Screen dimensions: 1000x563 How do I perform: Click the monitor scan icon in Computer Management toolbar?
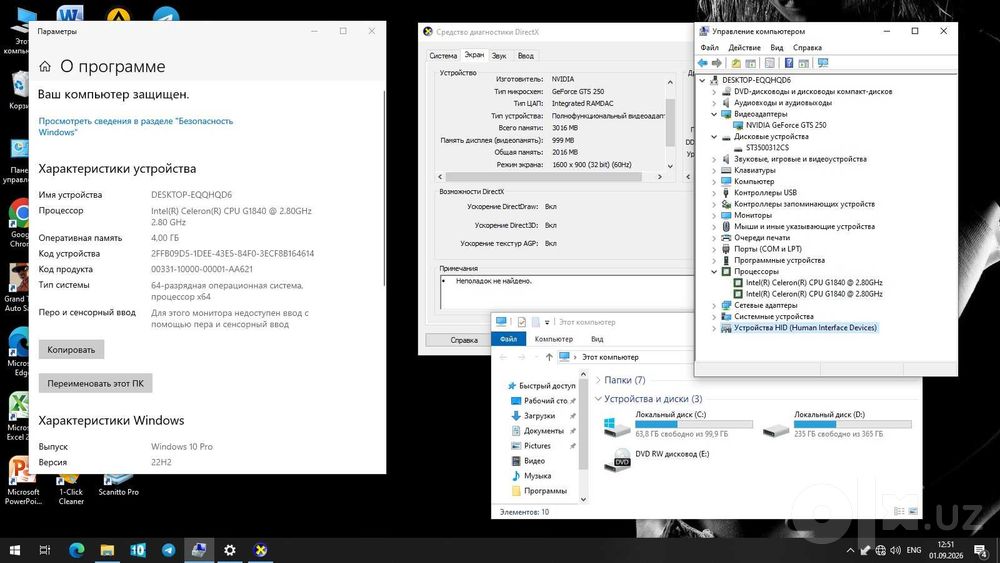tap(823, 63)
